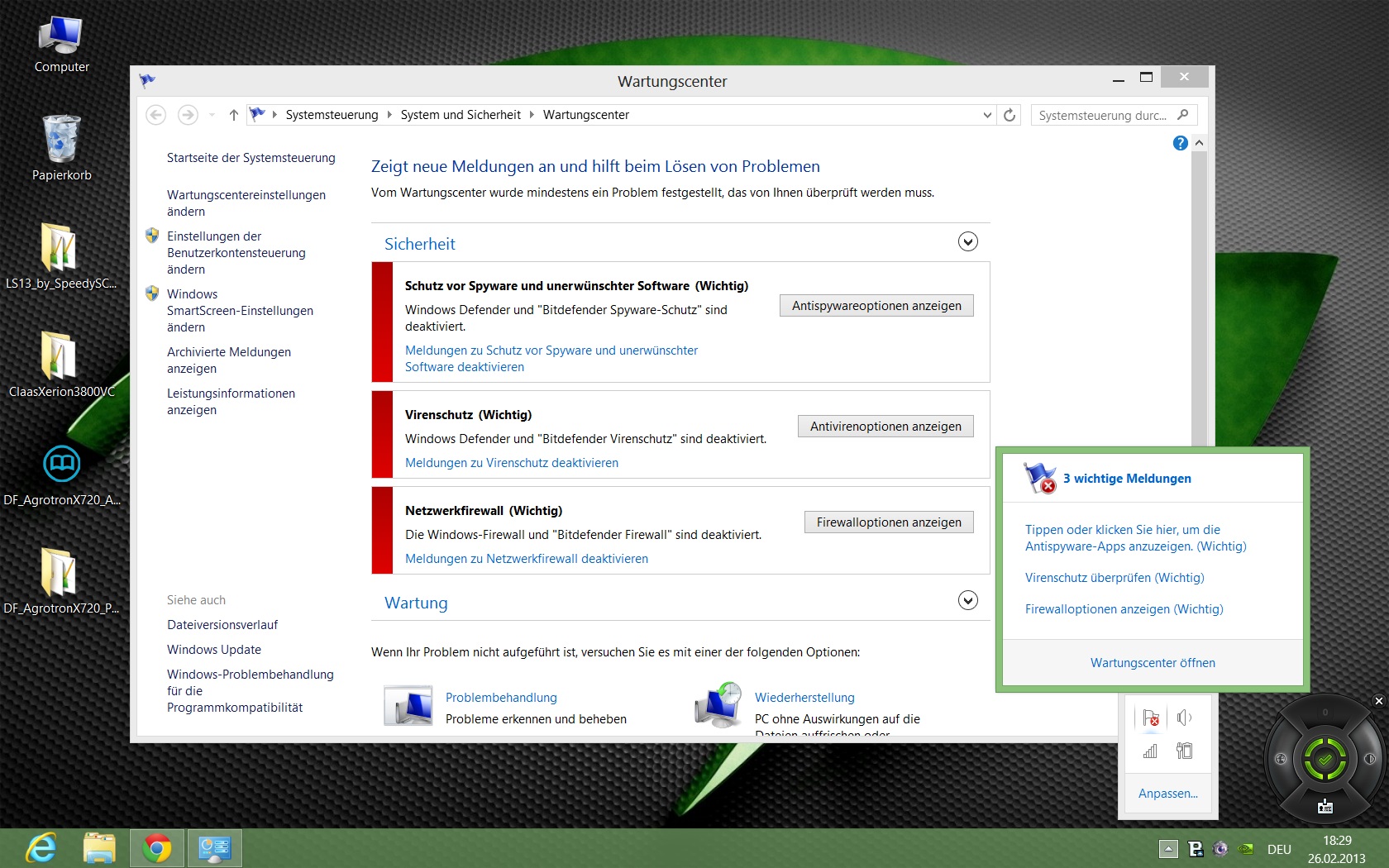Go back with the navigation arrow
Viewport: 1389px width, 868px height.
pos(155,115)
